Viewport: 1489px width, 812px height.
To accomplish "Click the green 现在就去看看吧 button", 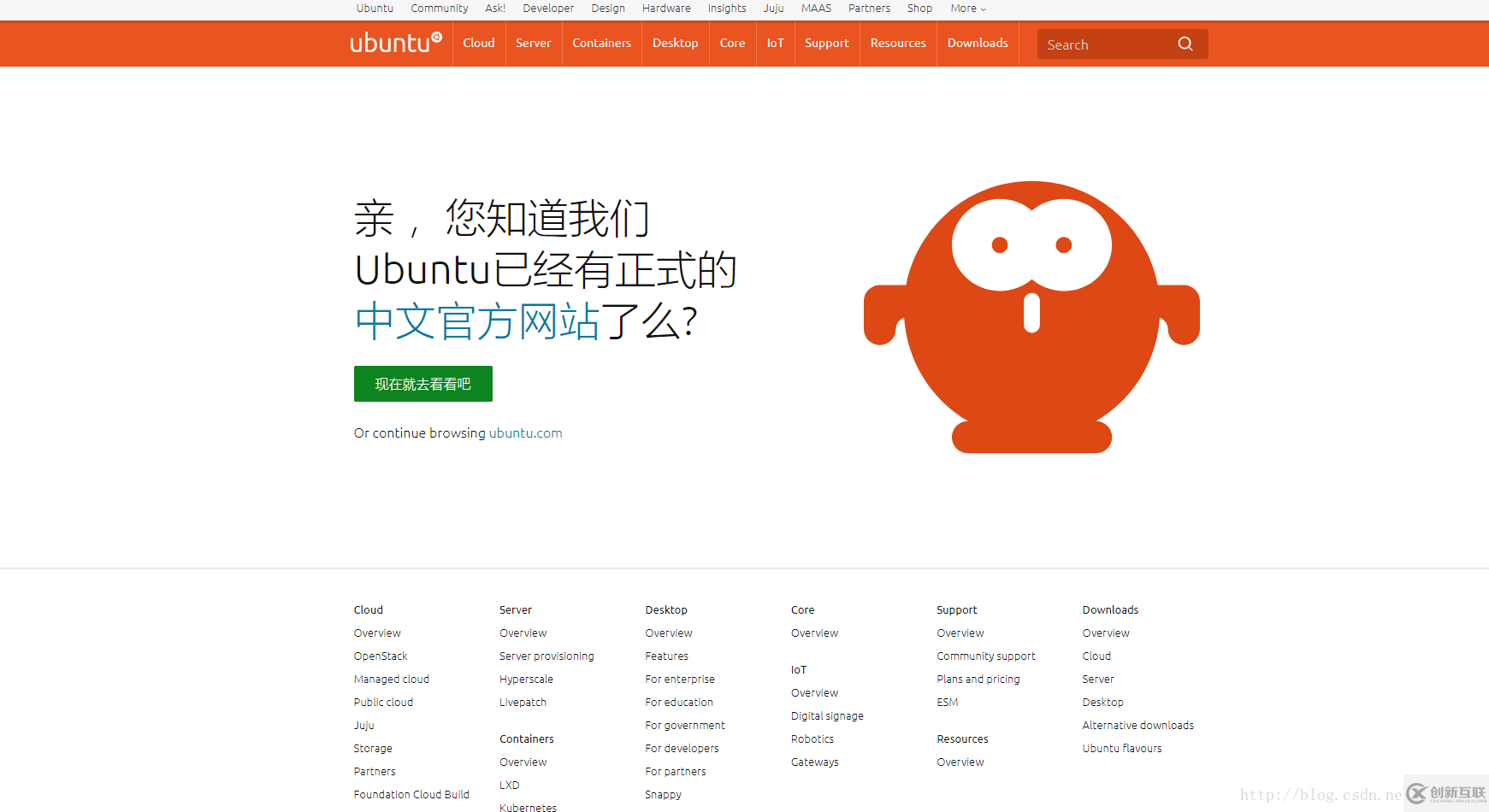I will click(x=422, y=383).
